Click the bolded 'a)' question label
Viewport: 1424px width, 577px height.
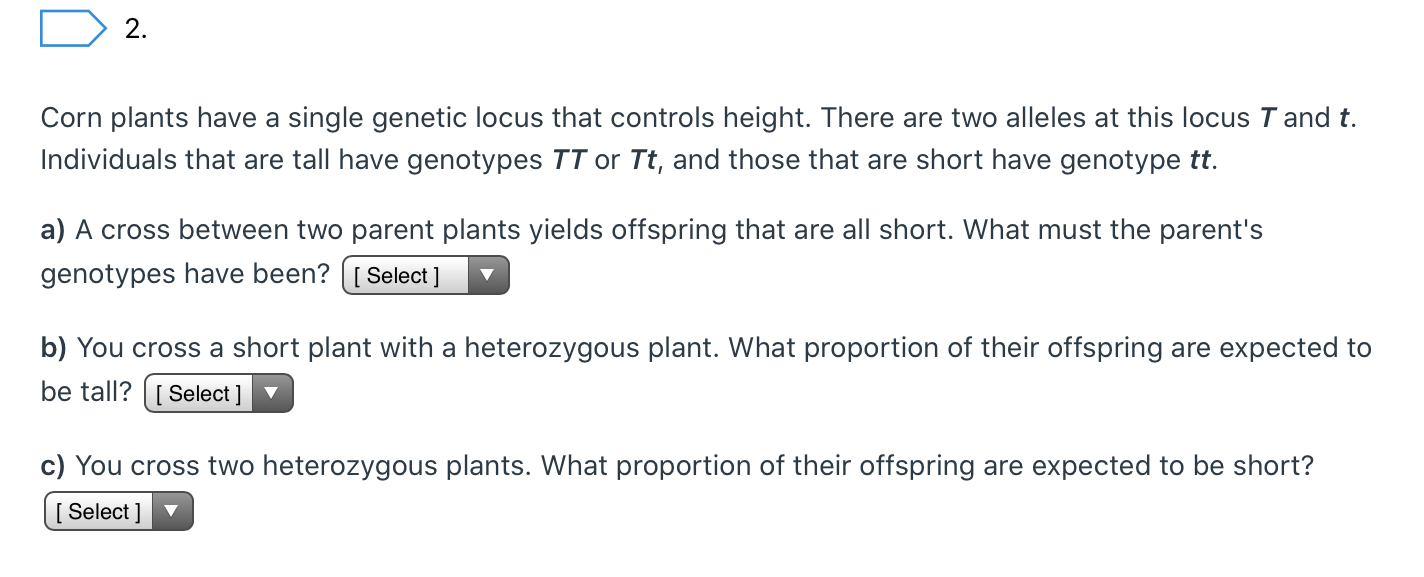(x=50, y=229)
